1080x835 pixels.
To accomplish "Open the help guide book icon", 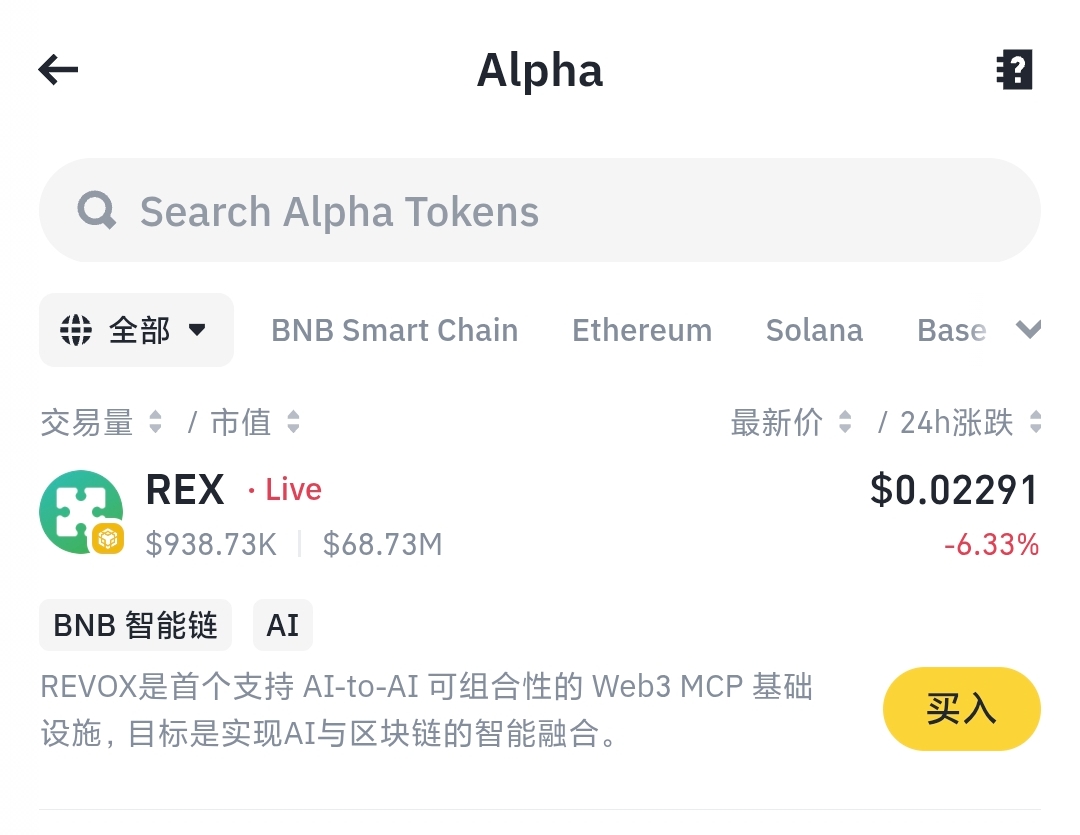I will point(1015,70).
